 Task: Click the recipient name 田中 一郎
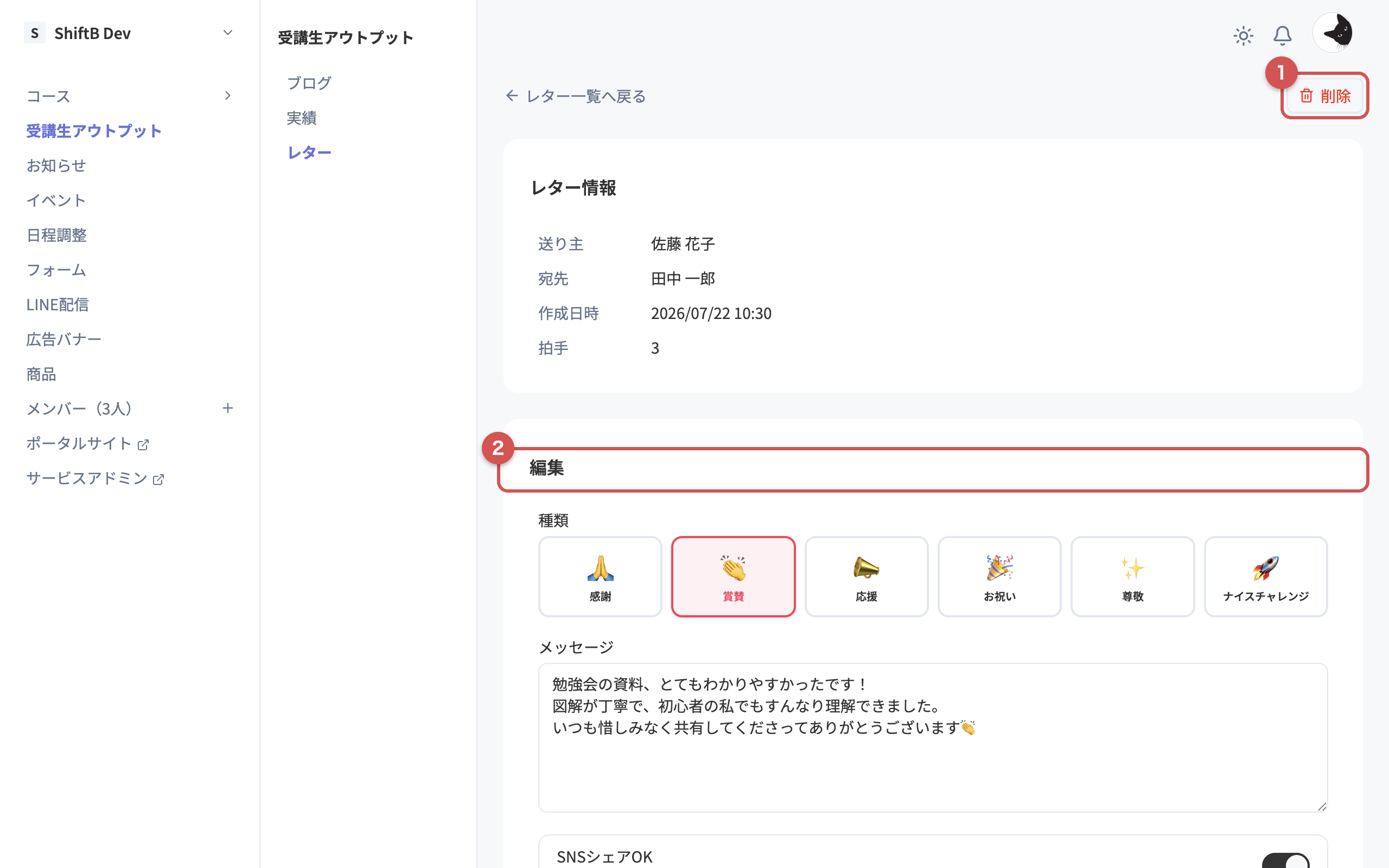[x=683, y=278]
